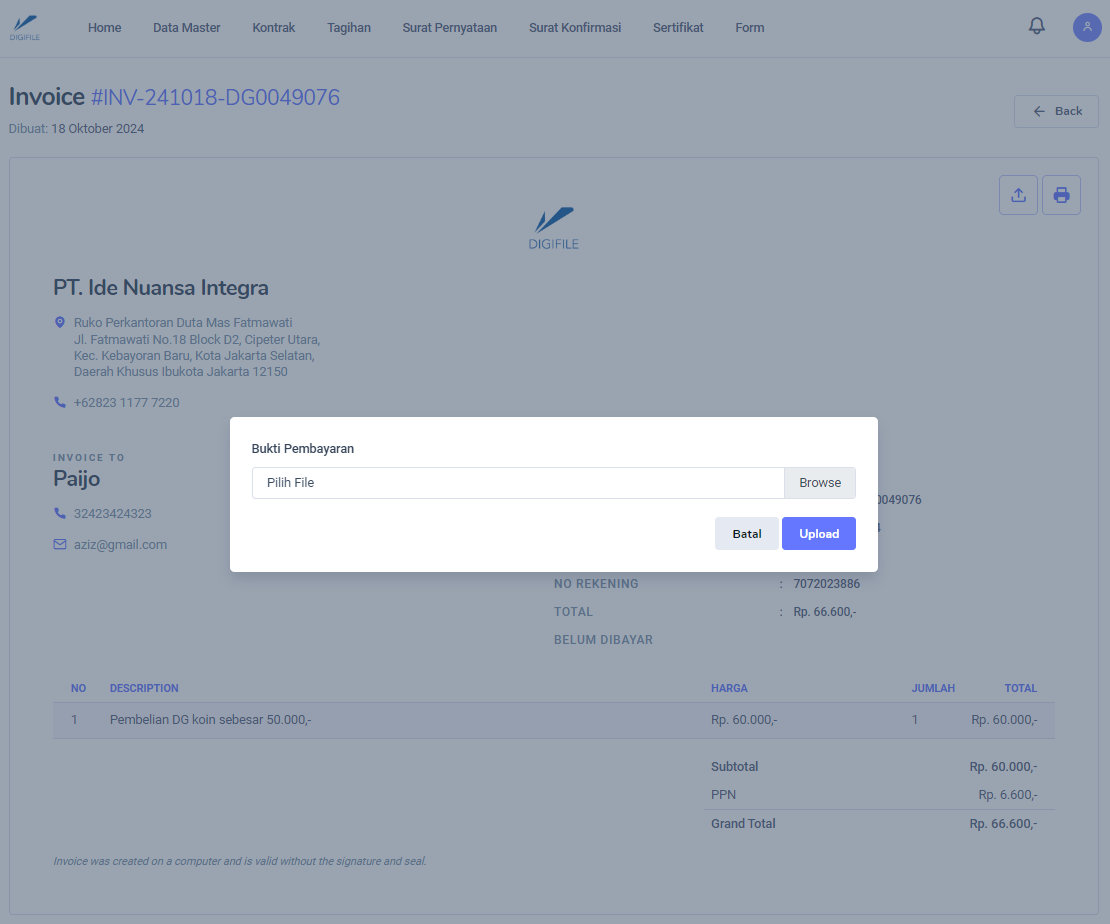Click the phone icon beside +62823 1177 7220
The height and width of the screenshot is (924, 1110).
point(60,402)
